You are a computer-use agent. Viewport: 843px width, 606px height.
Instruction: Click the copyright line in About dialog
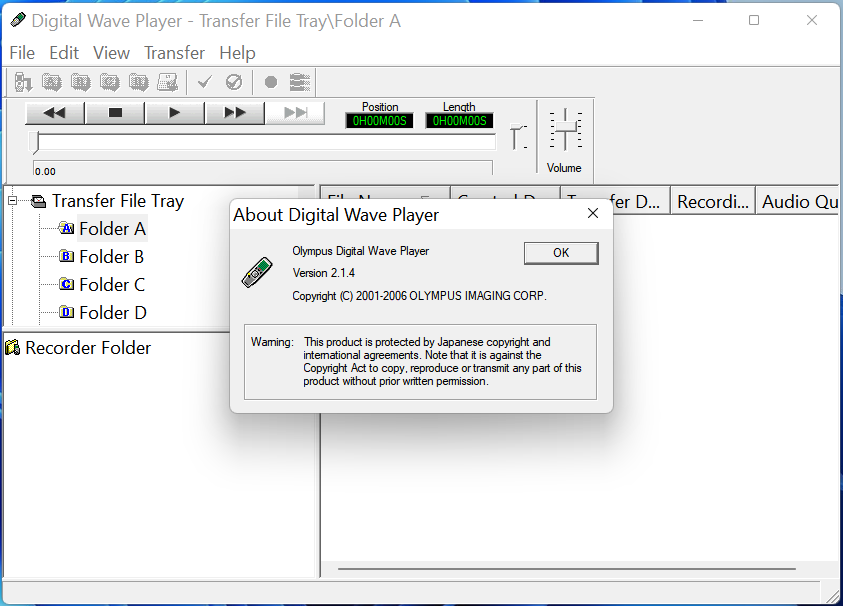pyautogui.click(x=419, y=296)
